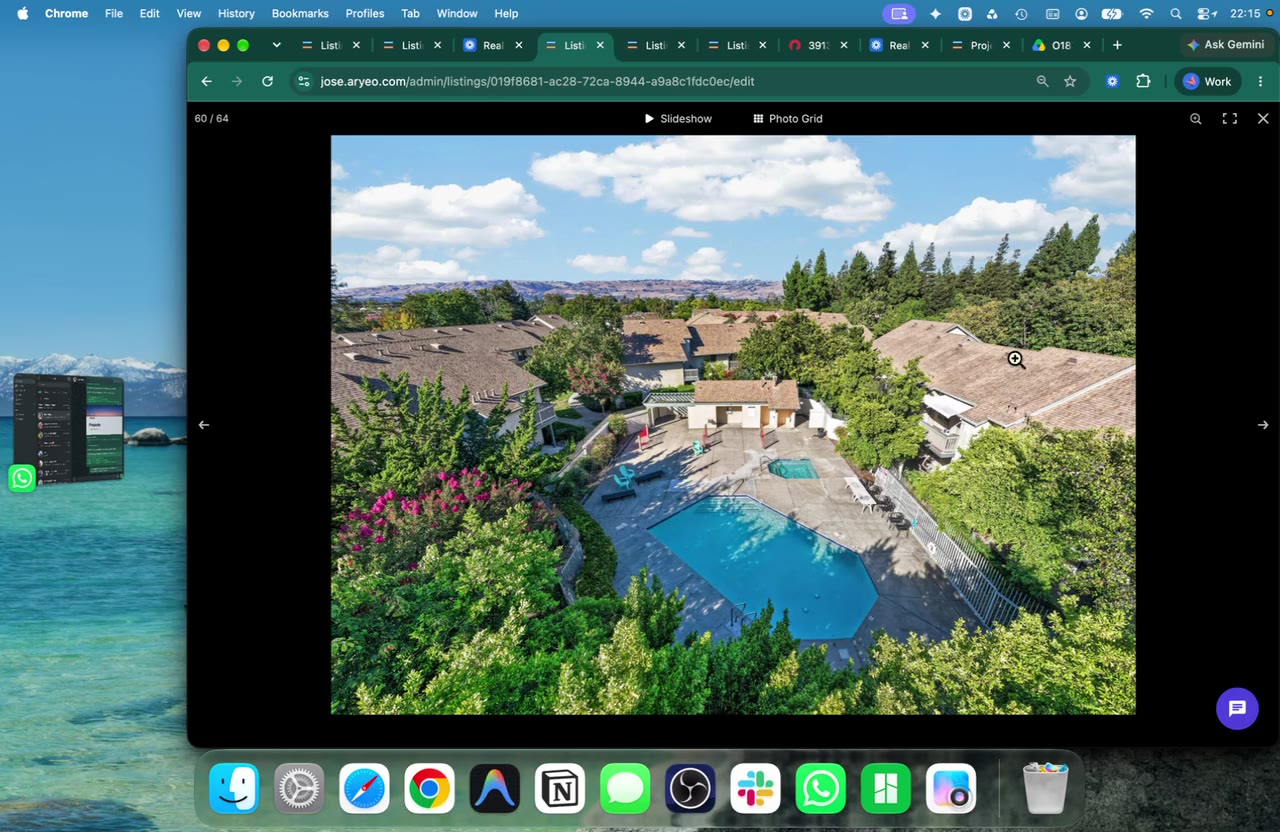
Task: Open OBS from the Dock
Action: tap(690, 789)
